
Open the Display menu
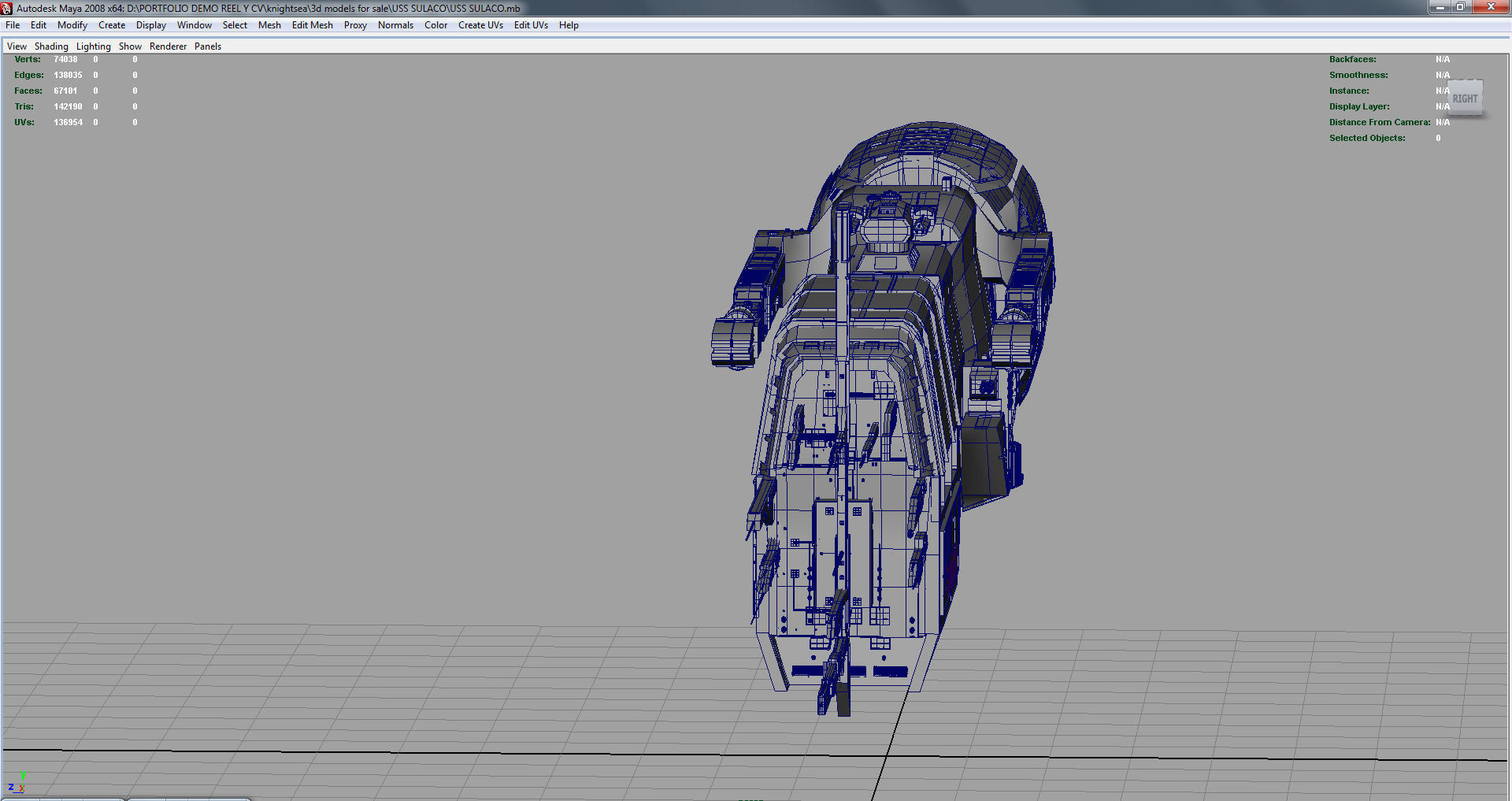[x=151, y=25]
